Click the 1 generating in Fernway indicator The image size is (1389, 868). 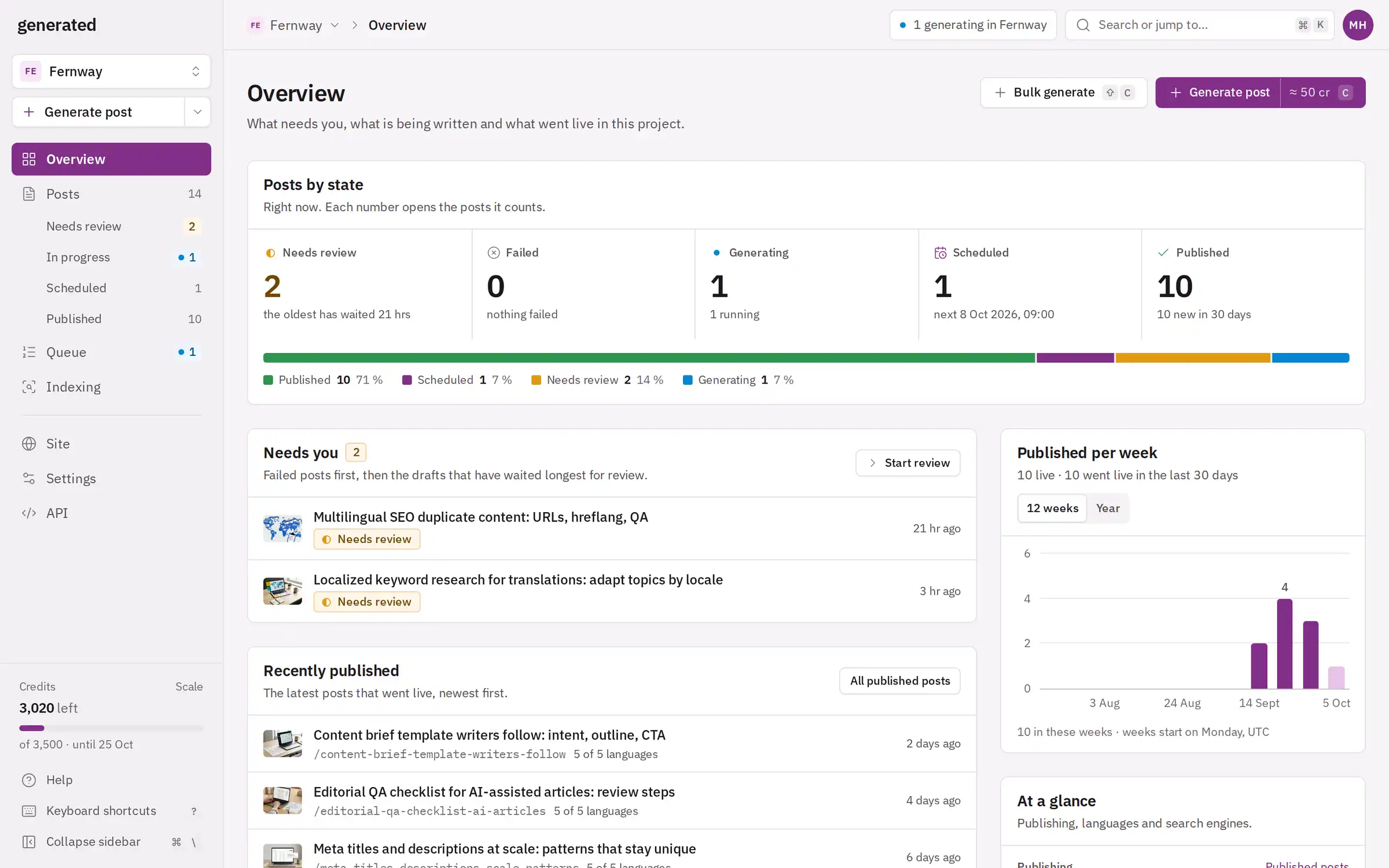(973, 25)
